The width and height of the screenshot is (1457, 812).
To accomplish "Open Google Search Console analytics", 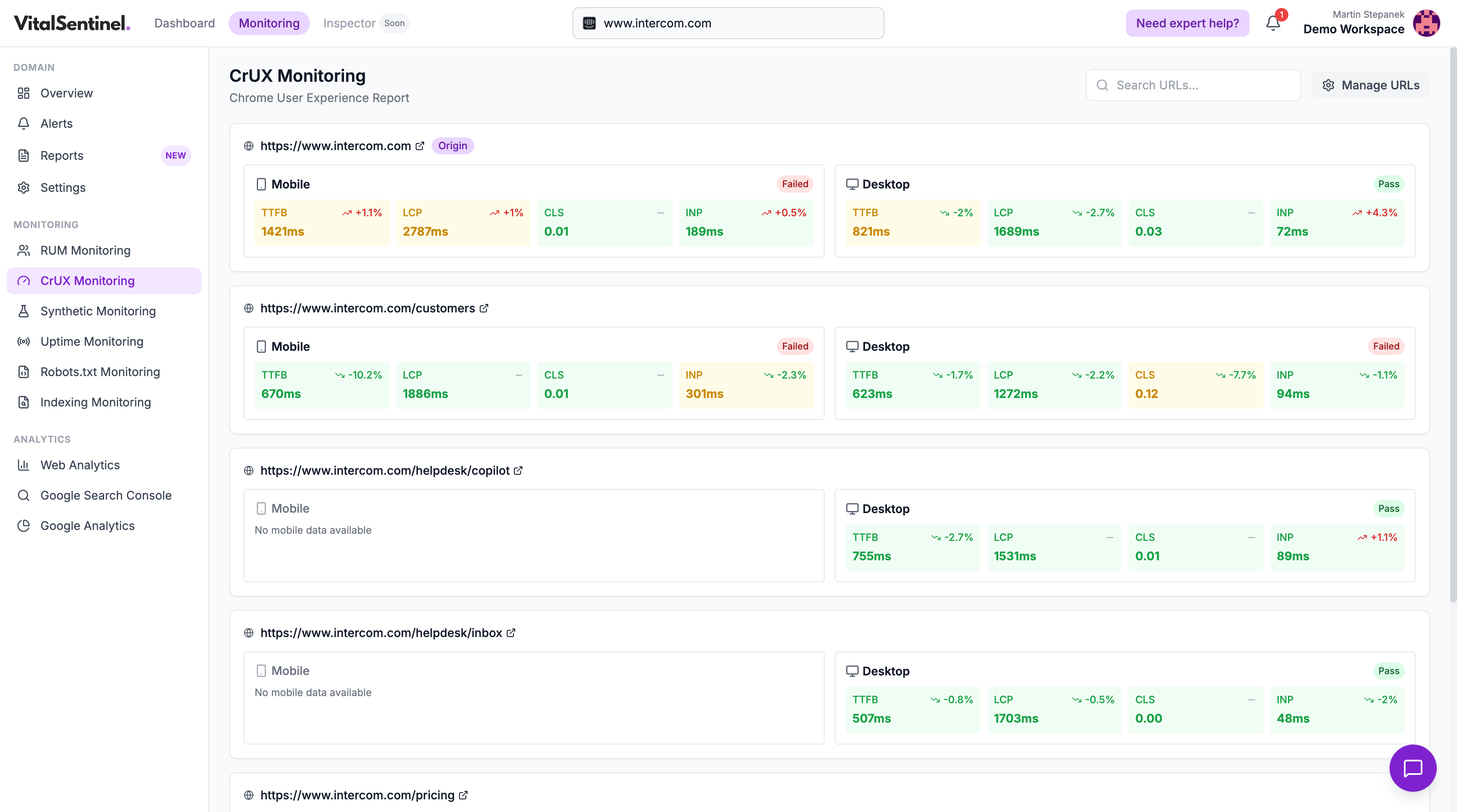I will 106,495.
